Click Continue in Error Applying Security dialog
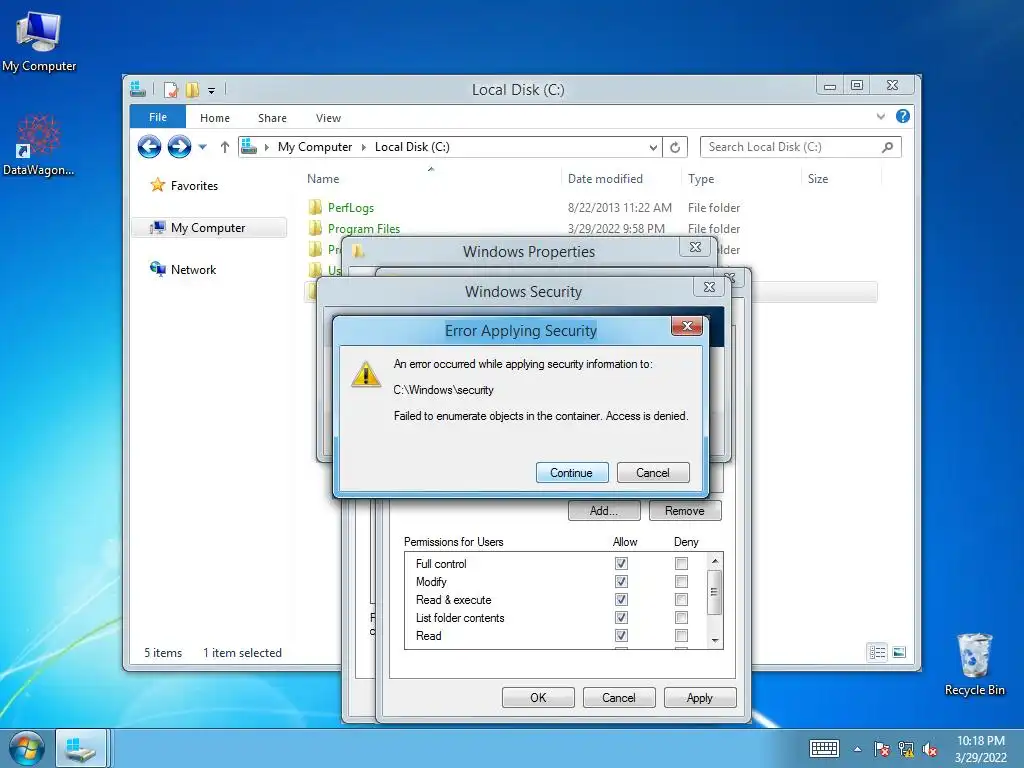The height and width of the screenshot is (768, 1024). pos(571,473)
